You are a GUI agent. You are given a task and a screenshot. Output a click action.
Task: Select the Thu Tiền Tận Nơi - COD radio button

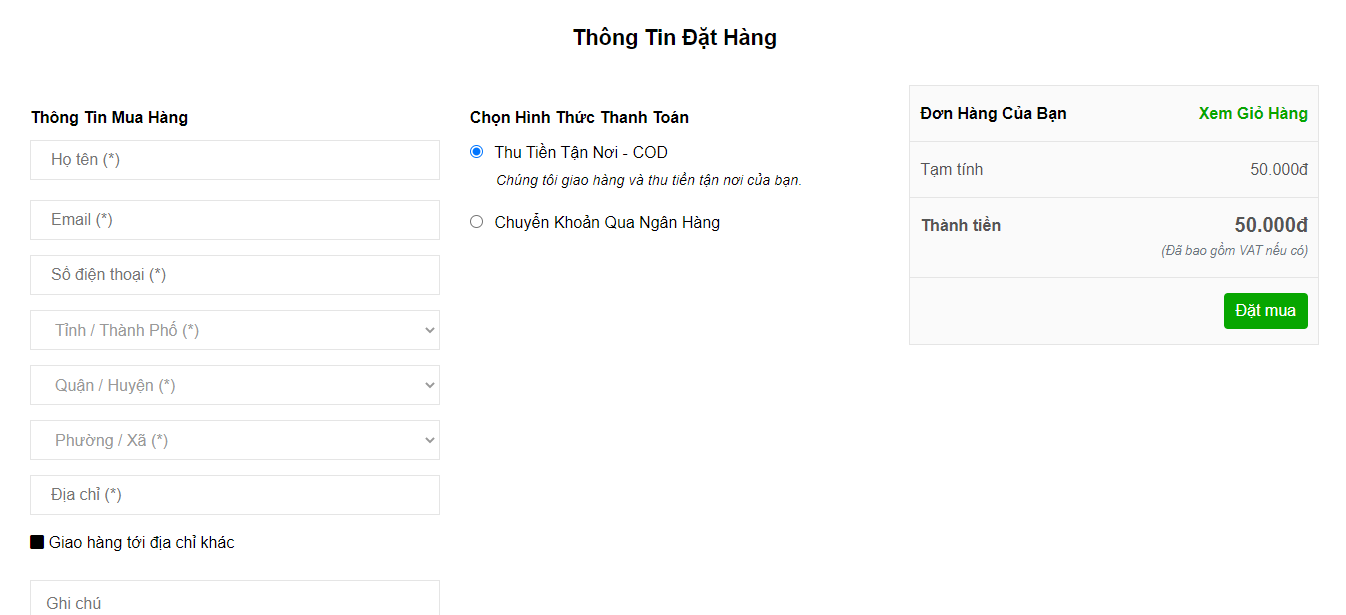(x=476, y=152)
